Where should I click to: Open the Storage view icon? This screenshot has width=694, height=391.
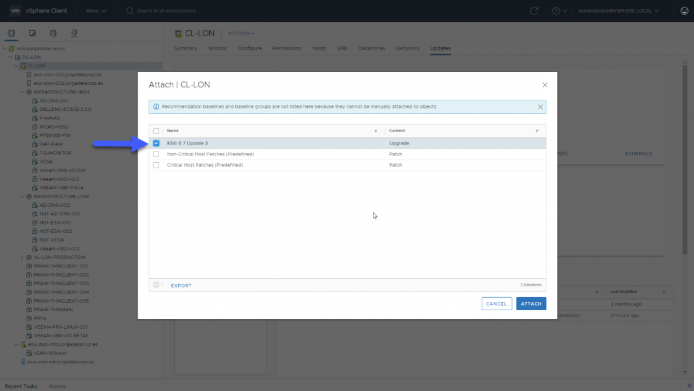coord(53,33)
